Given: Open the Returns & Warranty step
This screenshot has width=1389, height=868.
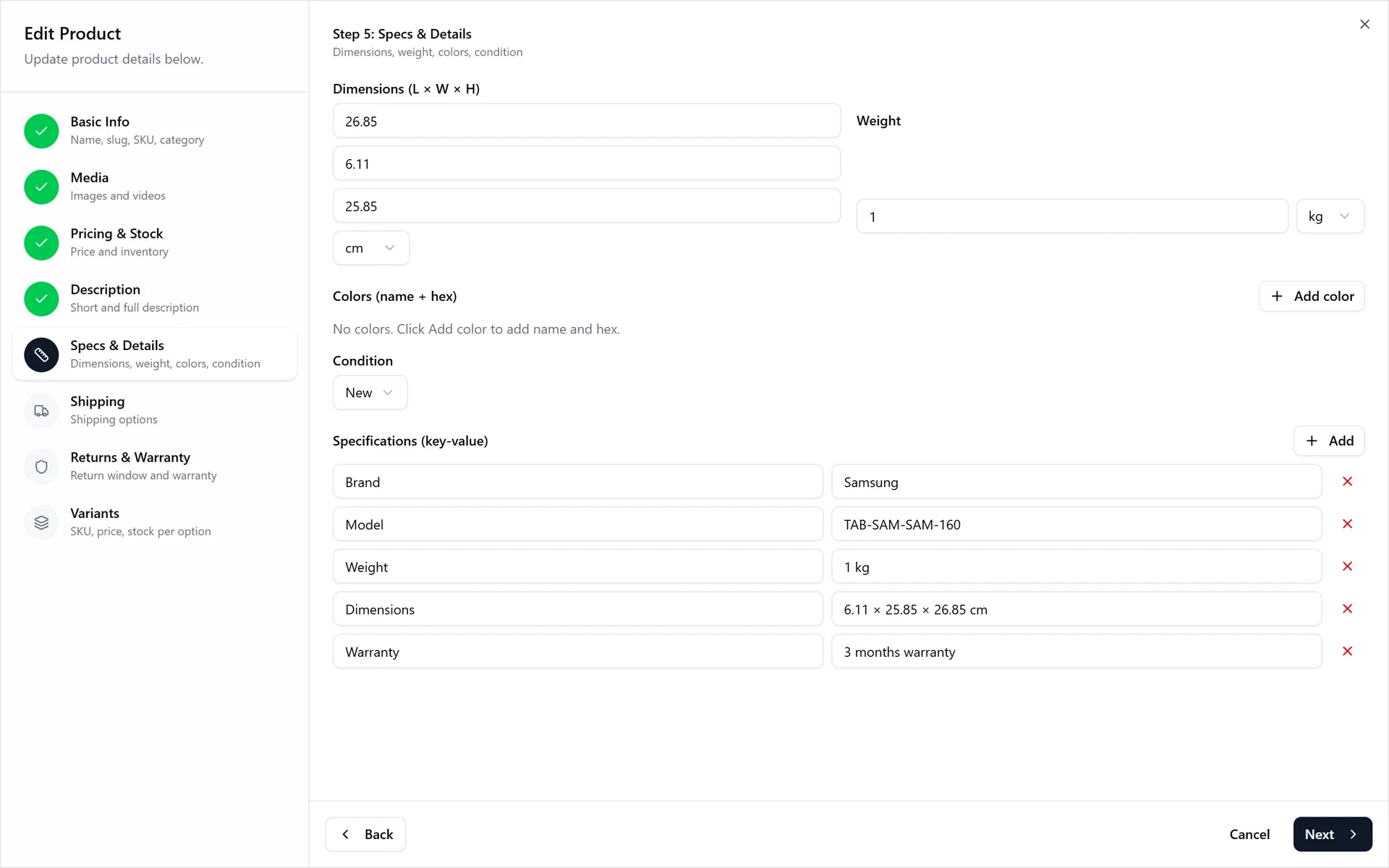Looking at the screenshot, I should 155,467.
